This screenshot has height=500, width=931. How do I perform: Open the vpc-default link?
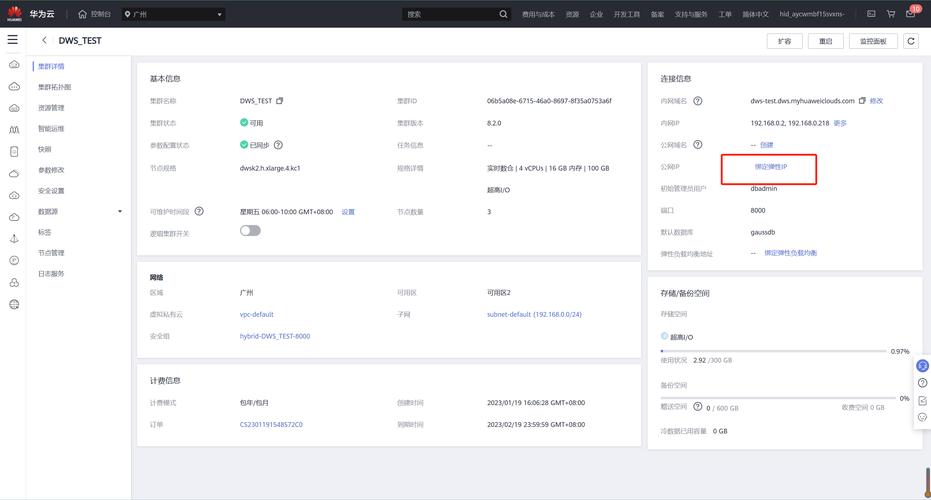pyautogui.click(x=256, y=315)
